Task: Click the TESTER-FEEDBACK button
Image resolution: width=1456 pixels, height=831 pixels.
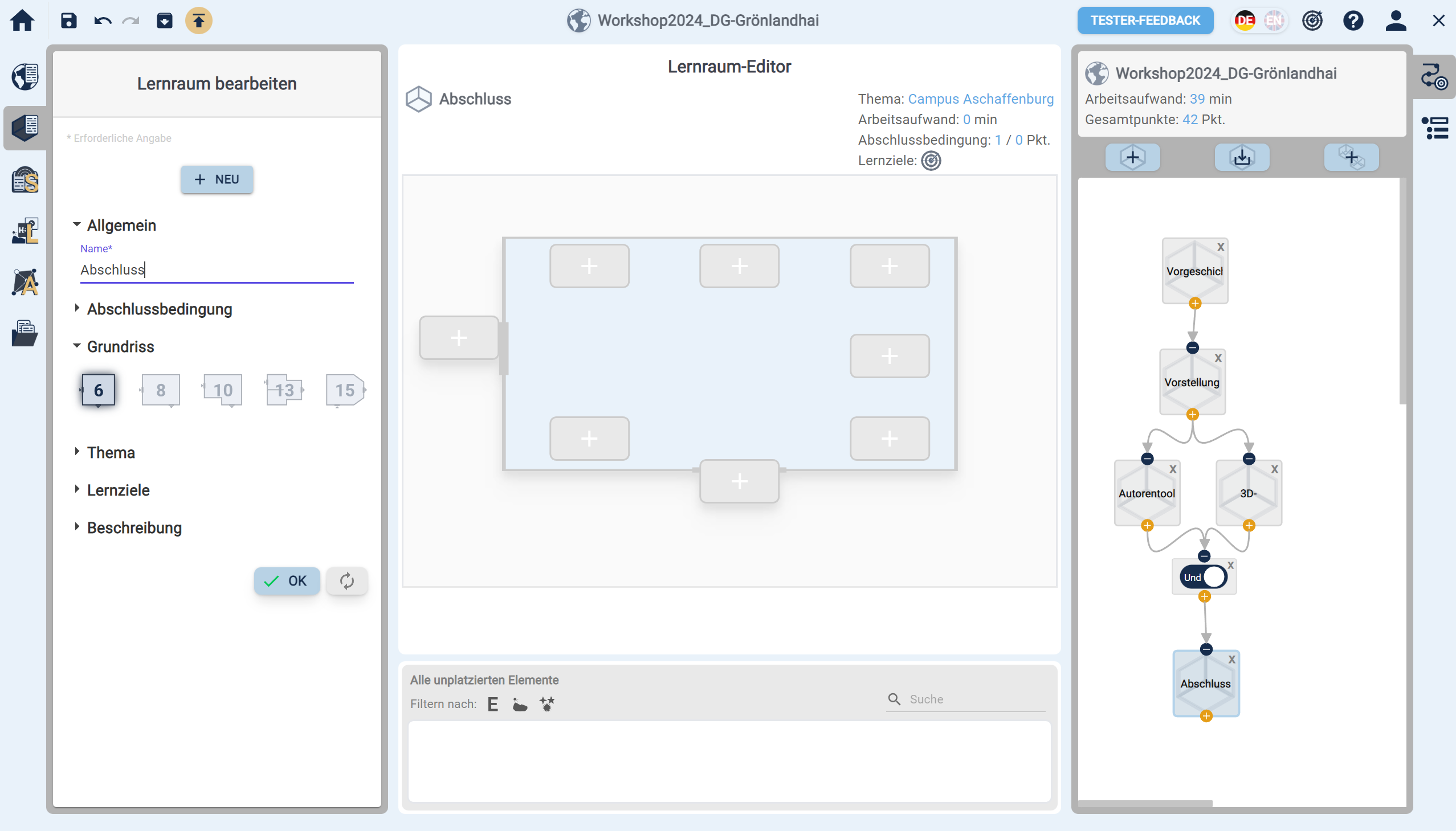Action: (1145, 21)
